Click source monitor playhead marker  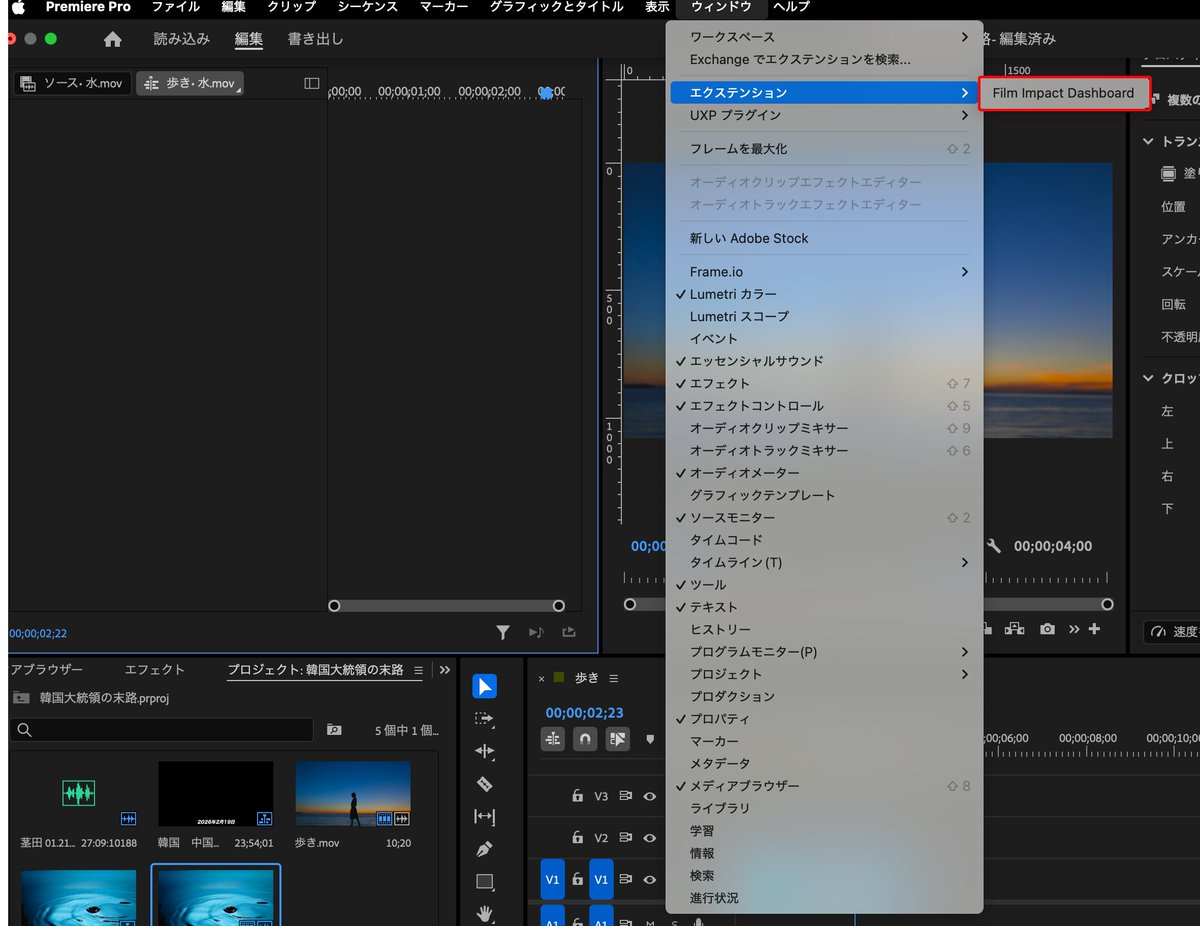pos(546,92)
